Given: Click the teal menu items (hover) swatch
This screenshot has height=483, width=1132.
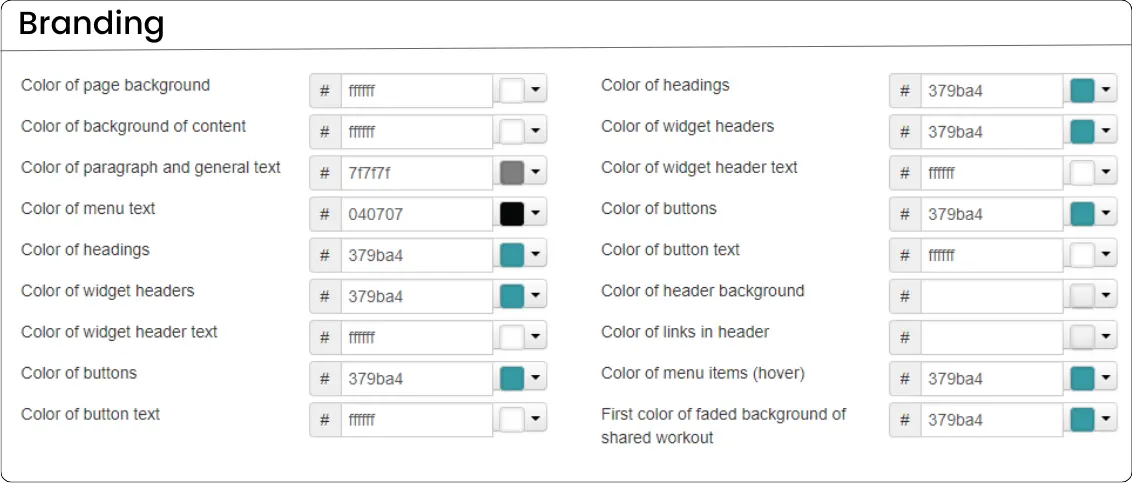Looking at the screenshot, I should (1081, 379).
